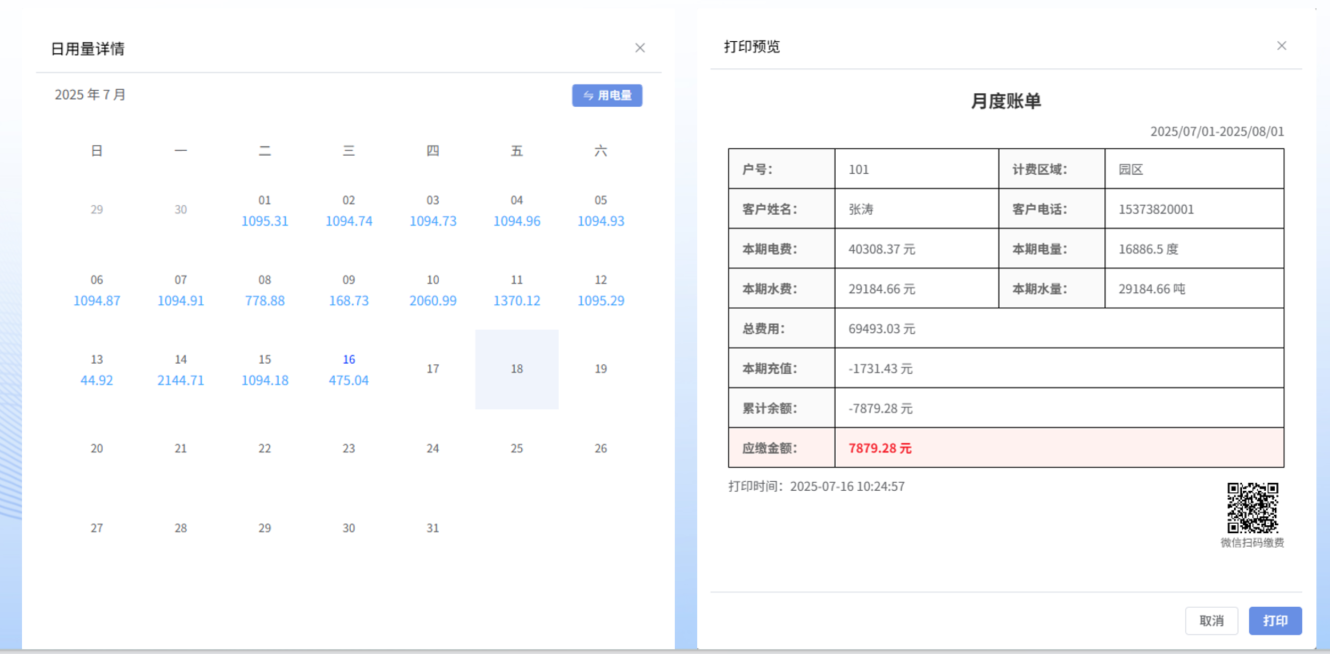Select July 01 with value 1095.31
1330x654 pixels.
[265, 210]
